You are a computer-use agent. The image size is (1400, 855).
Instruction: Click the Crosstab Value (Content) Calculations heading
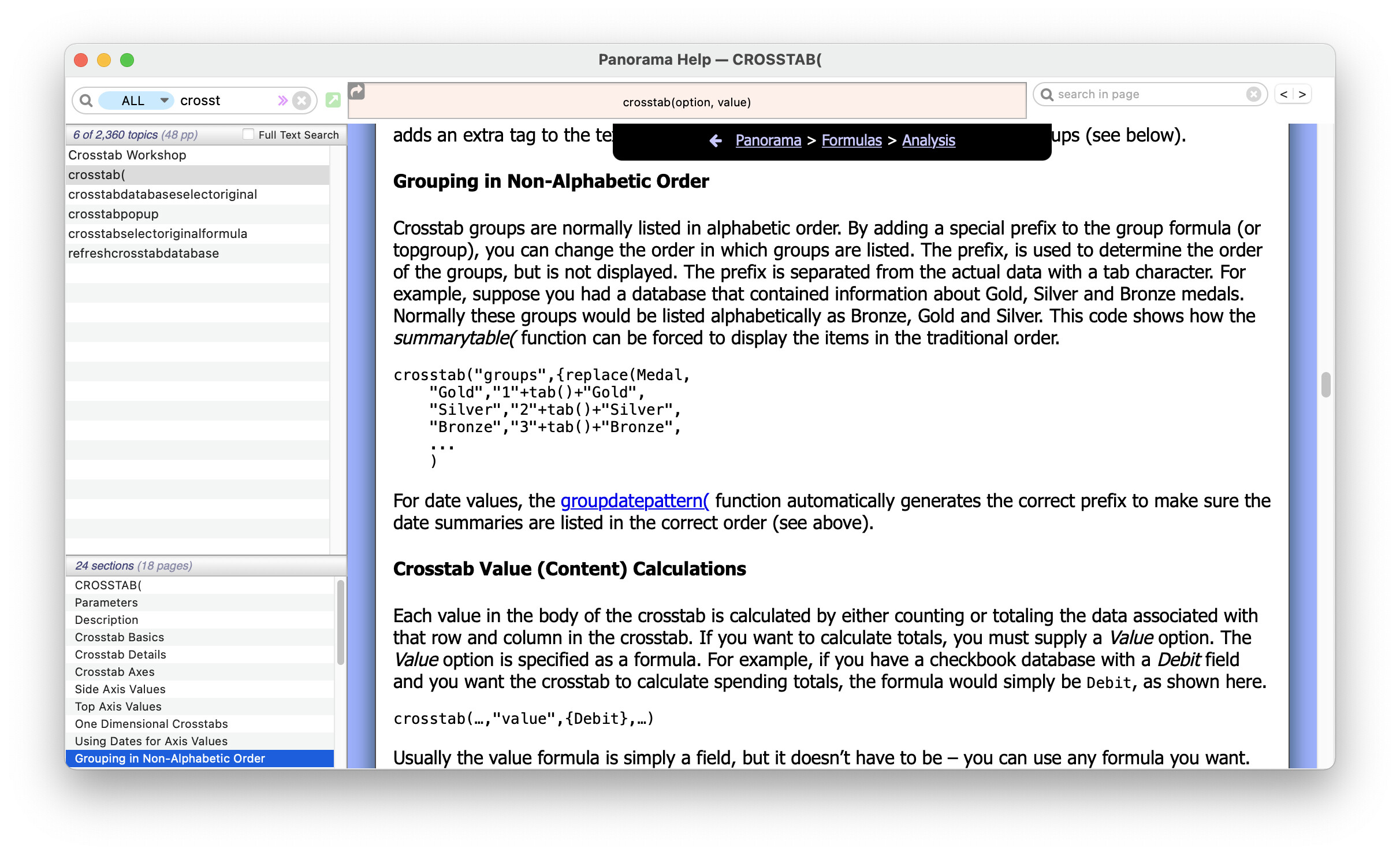(x=569, y=569)
